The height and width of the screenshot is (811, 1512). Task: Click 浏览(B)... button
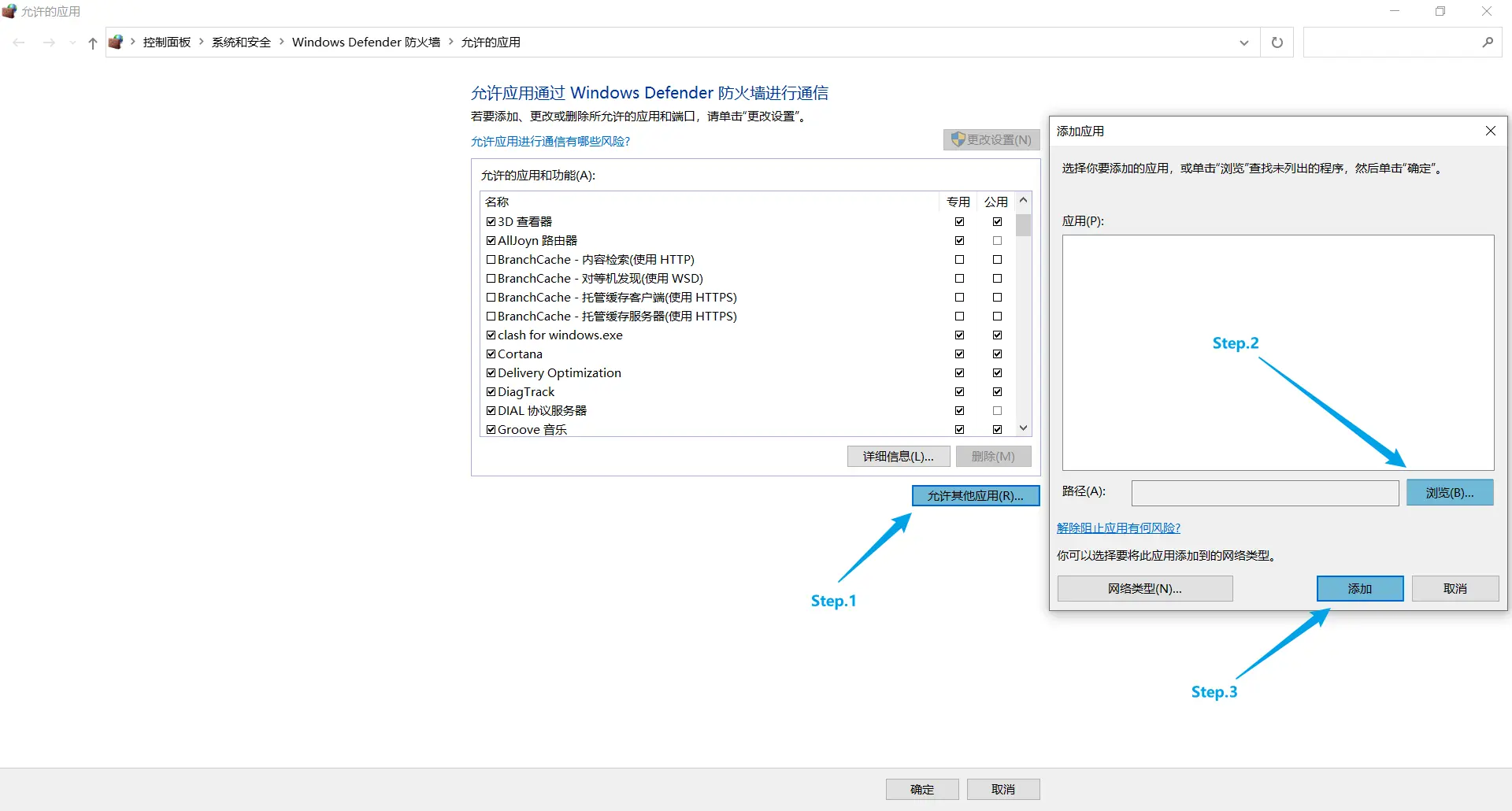tap(1450, 493)
